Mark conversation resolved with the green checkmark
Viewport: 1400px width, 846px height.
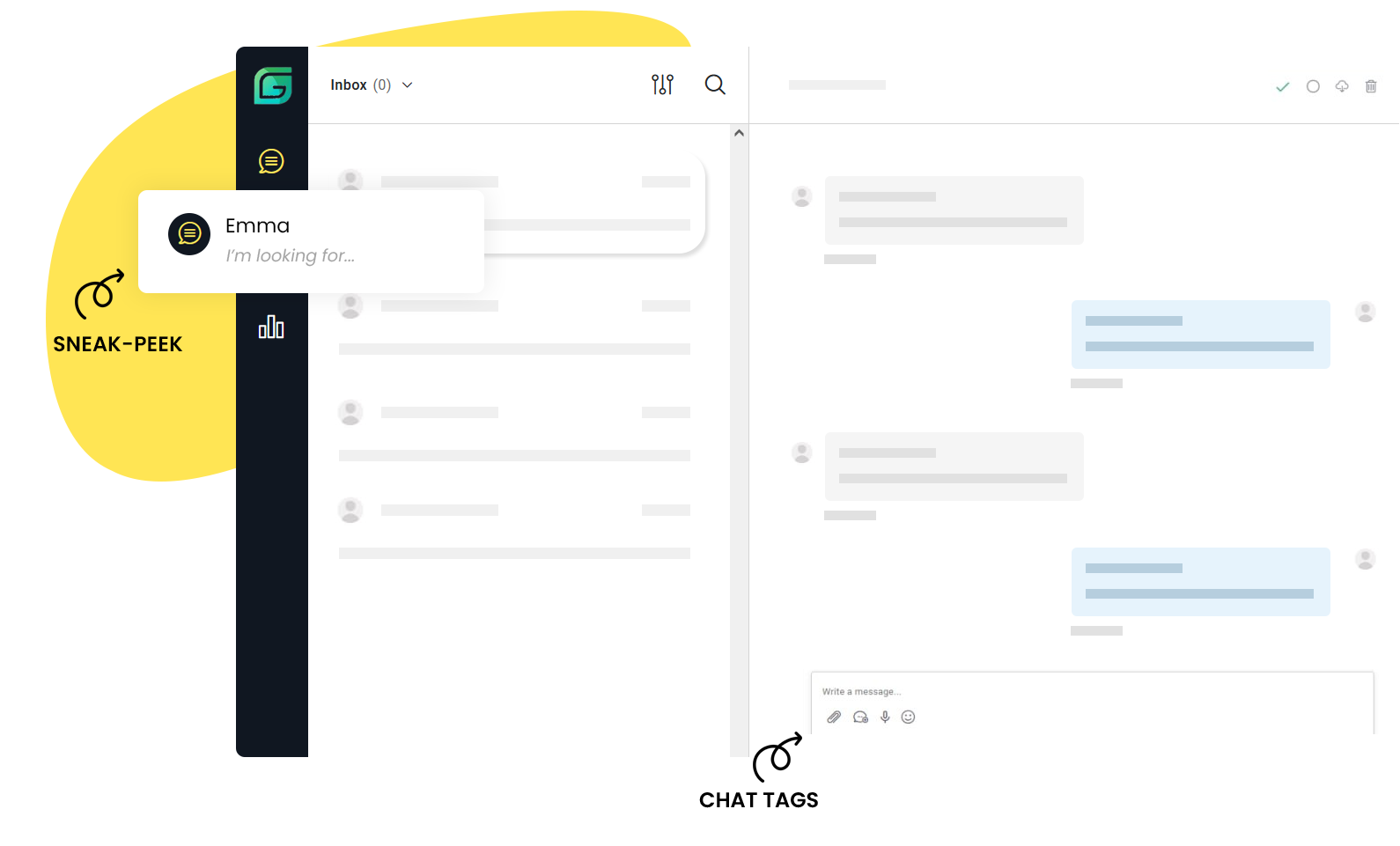click(x=1283, y=86)
